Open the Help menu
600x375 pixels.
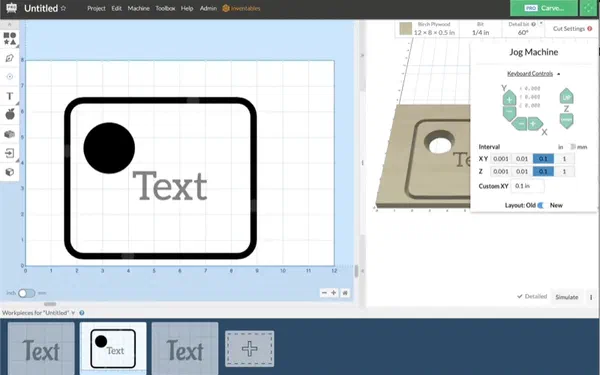click(x=187, y=8)
